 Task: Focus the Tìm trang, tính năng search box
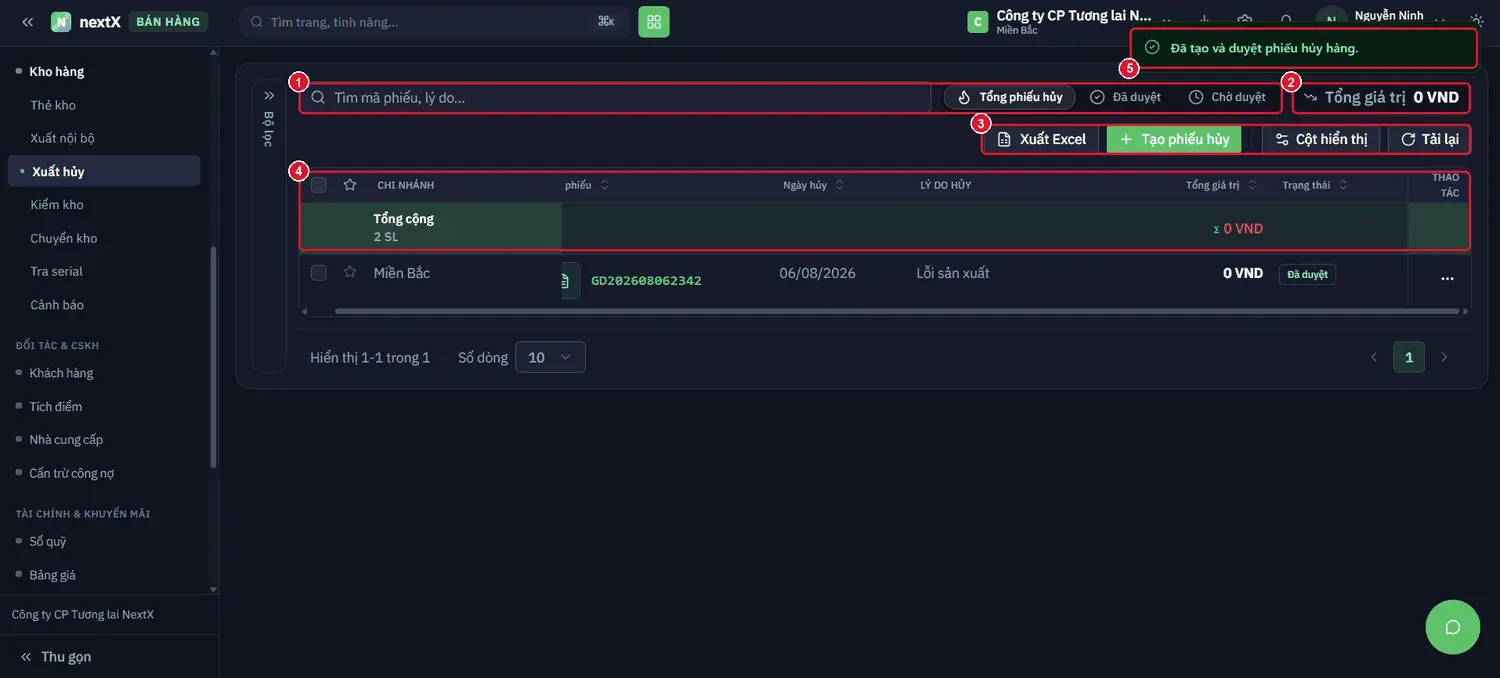coord(434,21)
